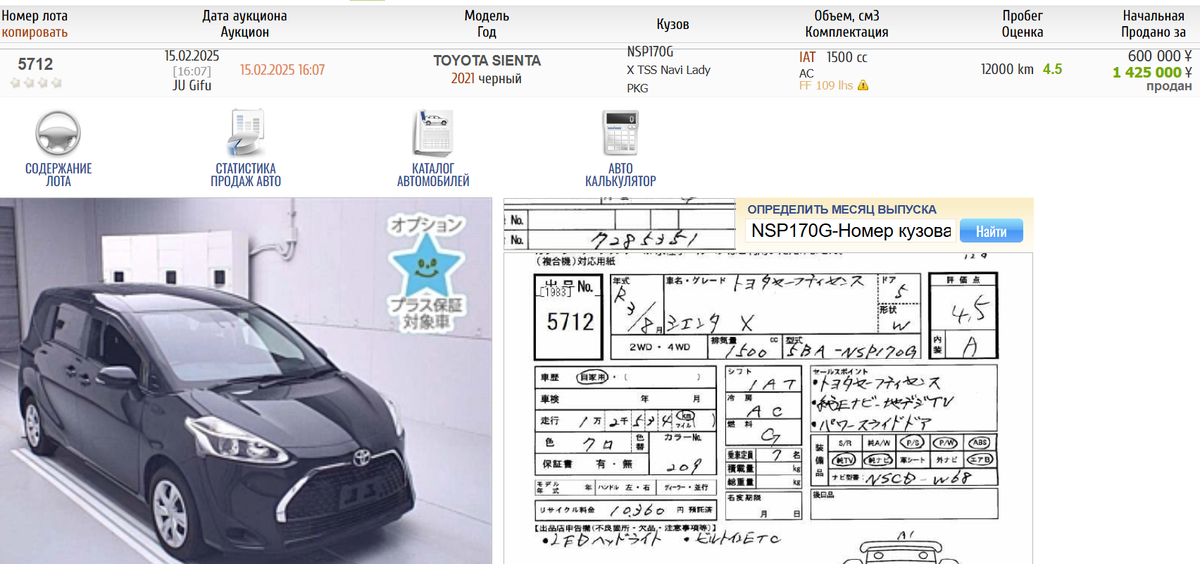Click the starting price 600 000 ¥
1200x564 pixels.
click(1160, 57)
